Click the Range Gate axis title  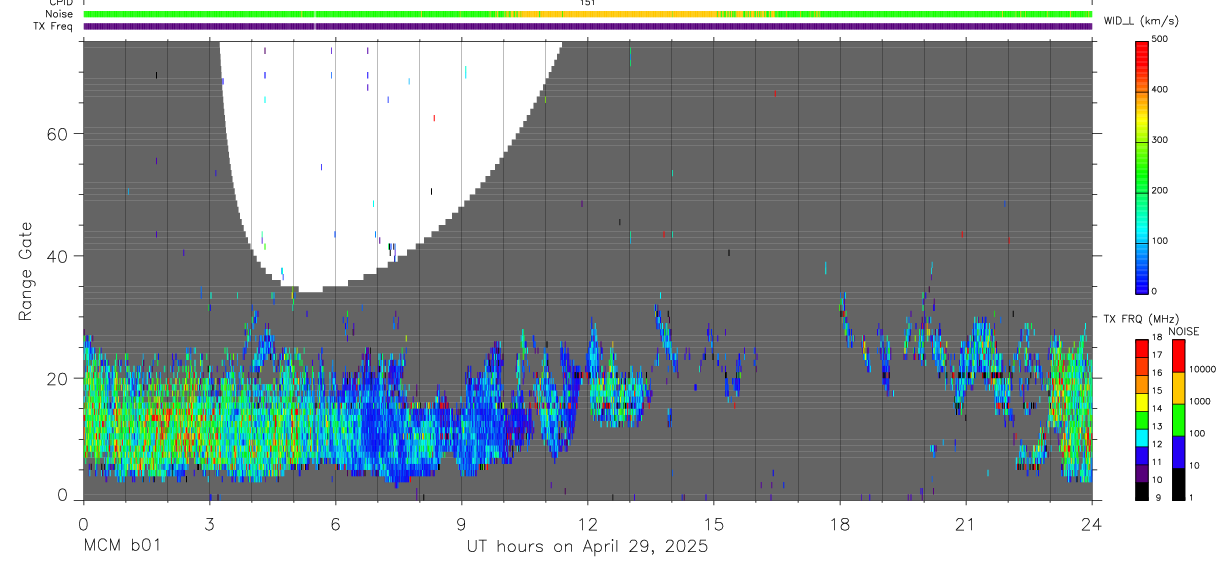click(x=25, y=270)
